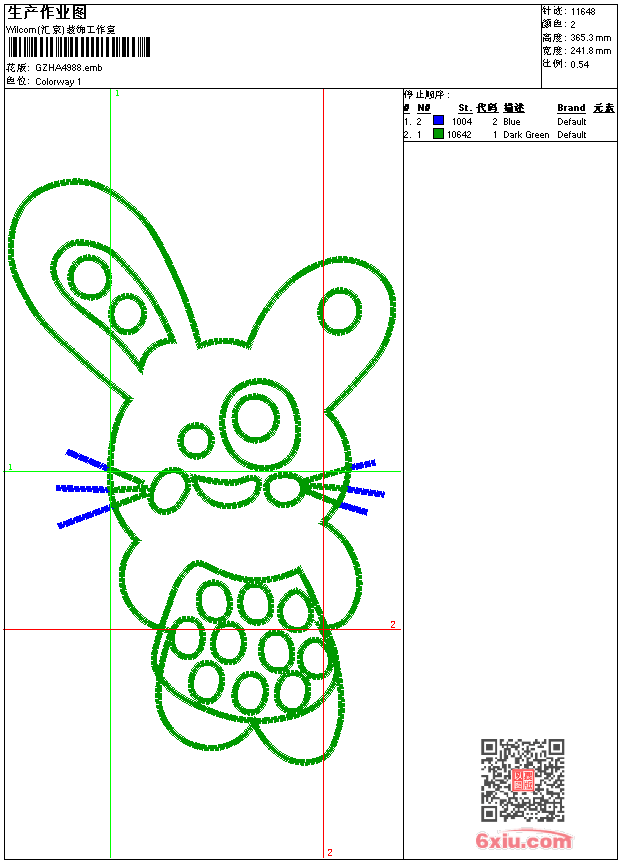Select the bunny's small left eye

coord(196,439)
